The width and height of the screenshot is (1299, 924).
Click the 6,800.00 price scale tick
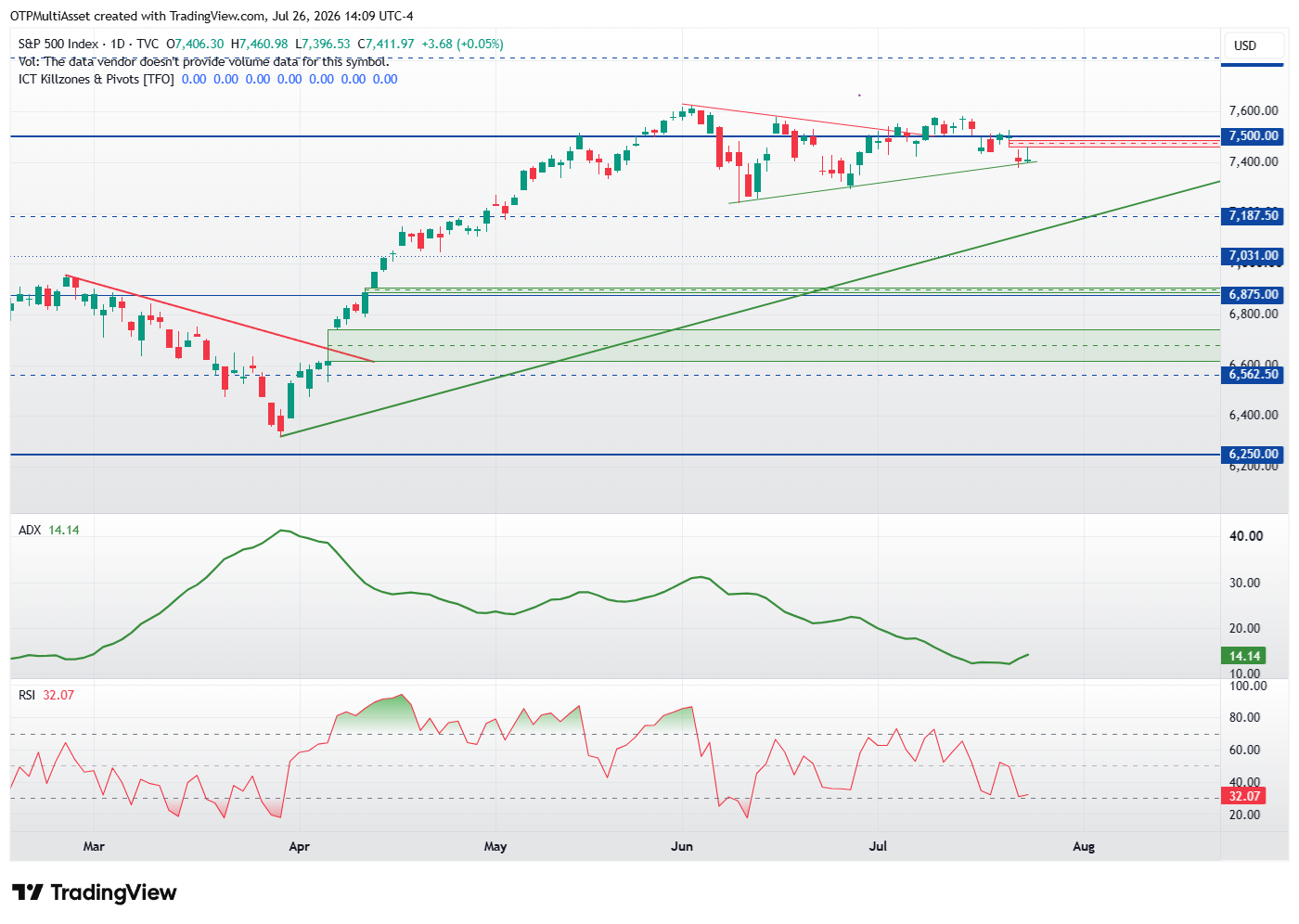[x=1254, y=314]
